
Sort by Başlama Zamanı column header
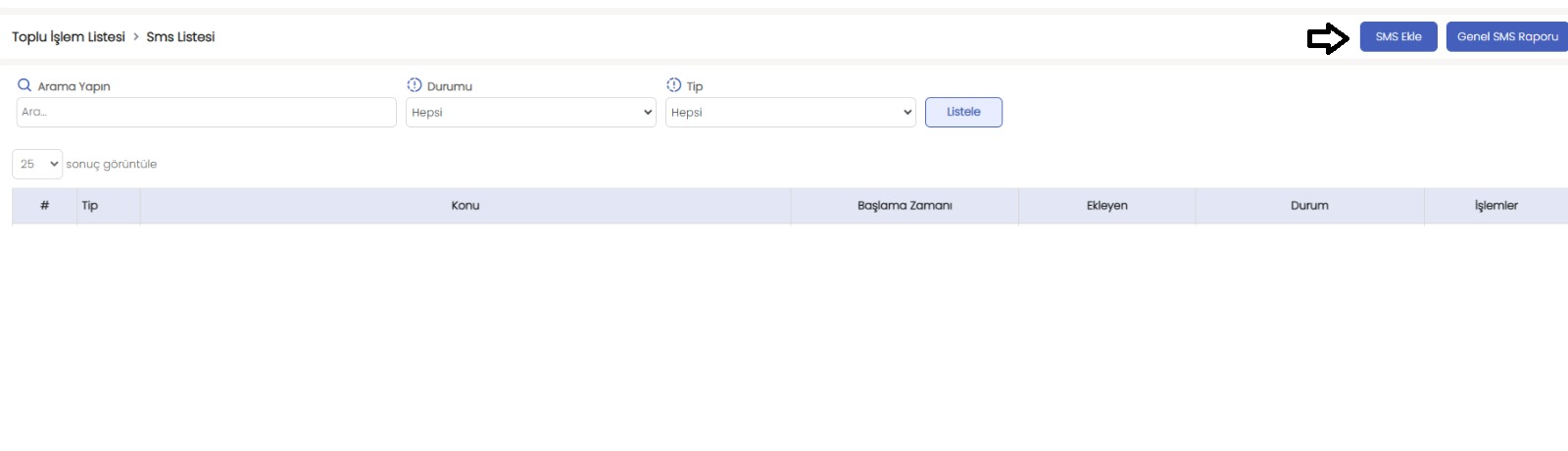[905, 206]
